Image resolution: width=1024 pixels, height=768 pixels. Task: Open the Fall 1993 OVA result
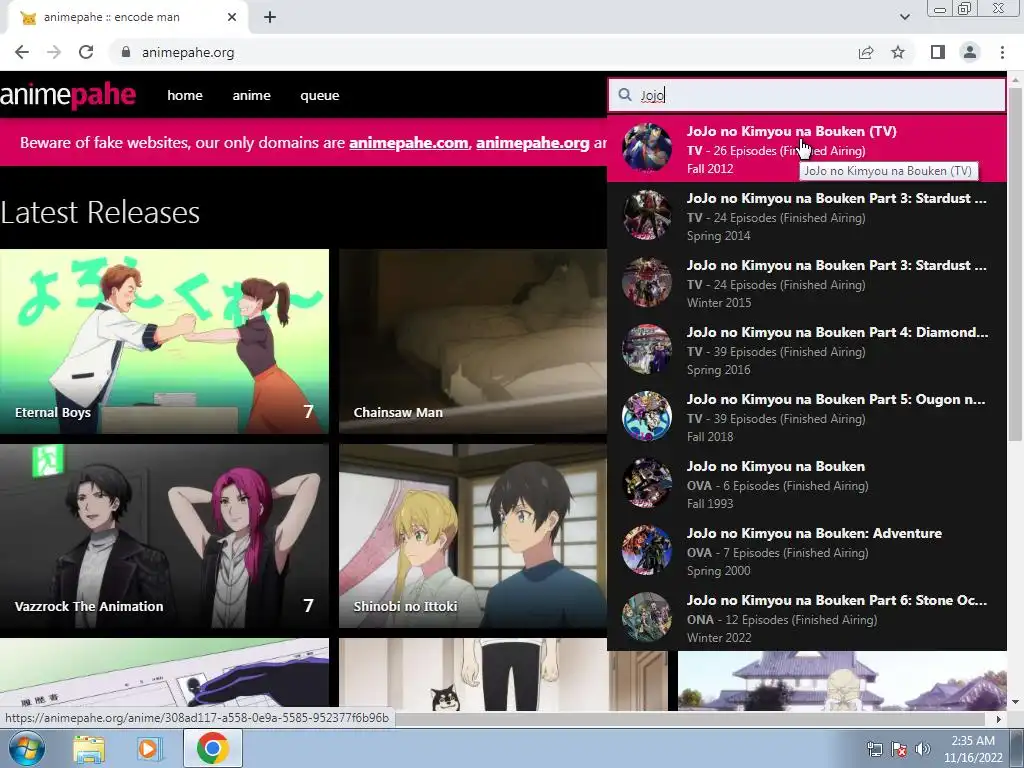coord(807,485)
